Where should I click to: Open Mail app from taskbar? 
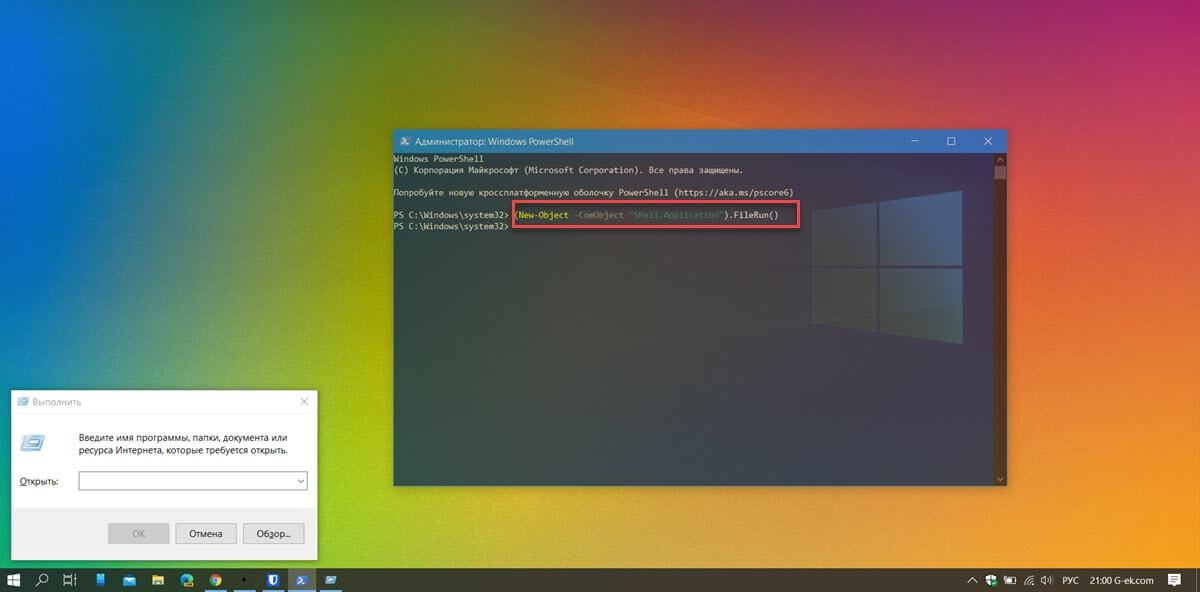pos(129,580)
